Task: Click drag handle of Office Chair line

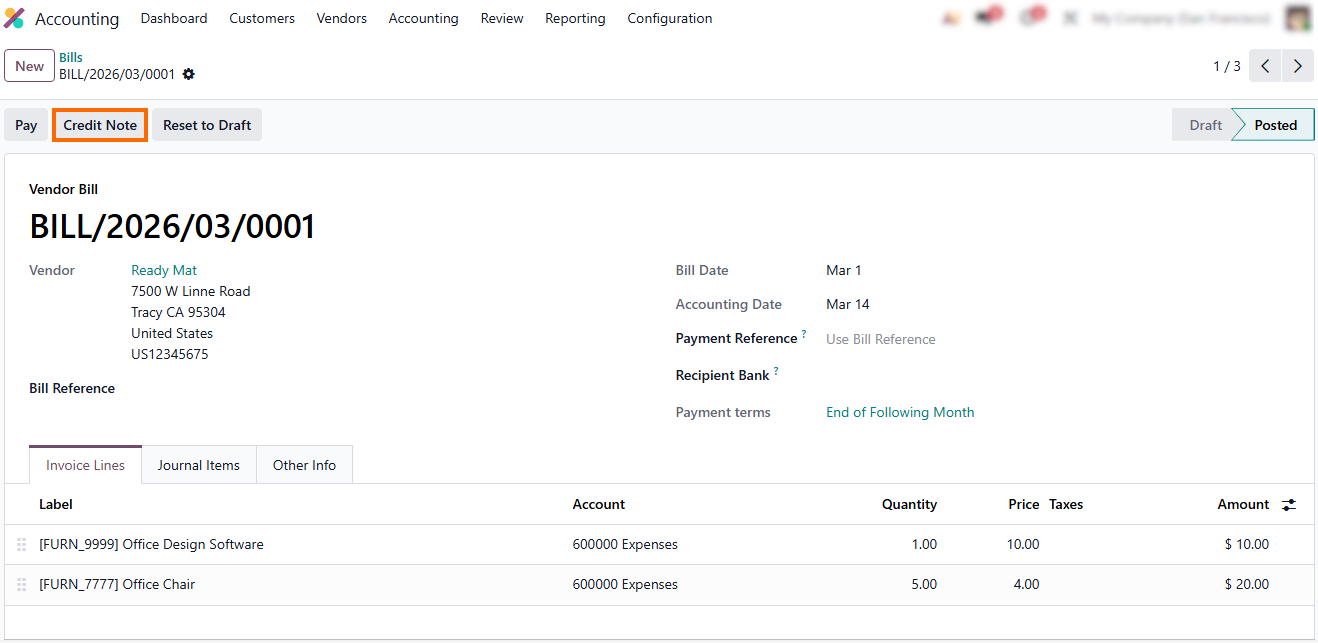Action: click(22, 585)
